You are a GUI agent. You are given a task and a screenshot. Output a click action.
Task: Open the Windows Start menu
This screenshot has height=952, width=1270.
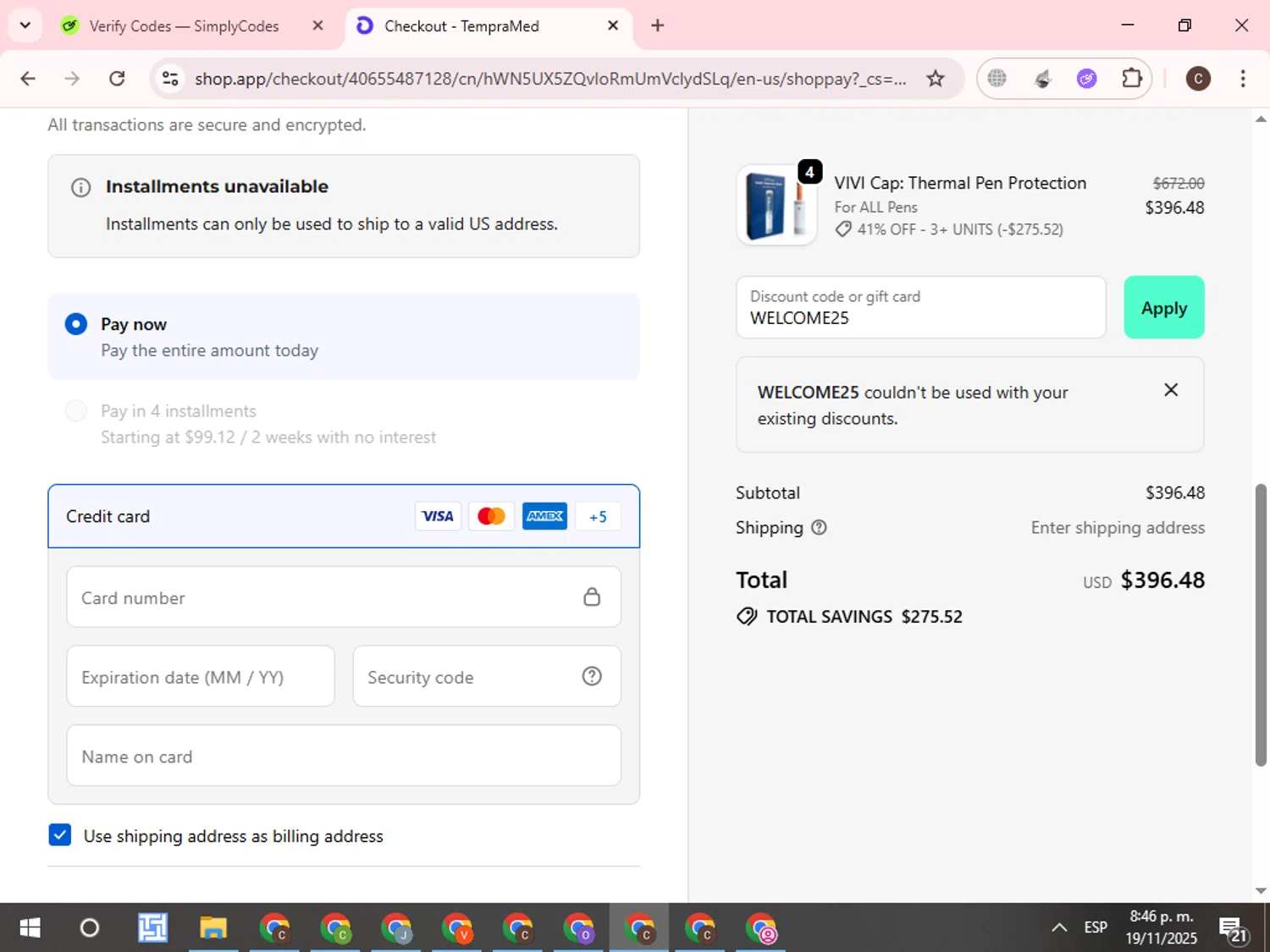pyautogui.click(x=30, y=928)
